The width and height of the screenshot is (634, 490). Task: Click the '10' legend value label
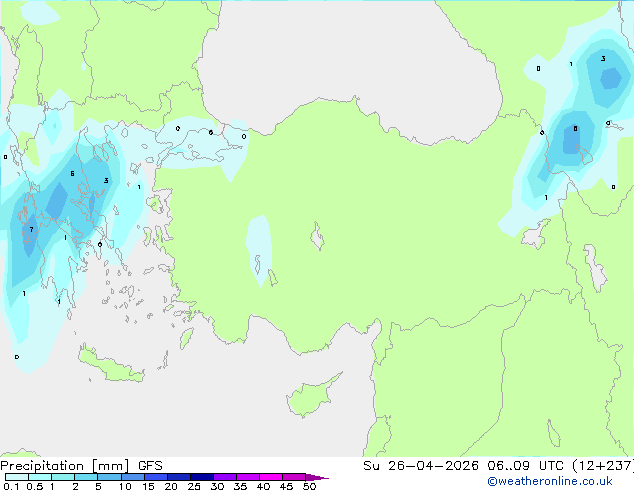(125, 486)
